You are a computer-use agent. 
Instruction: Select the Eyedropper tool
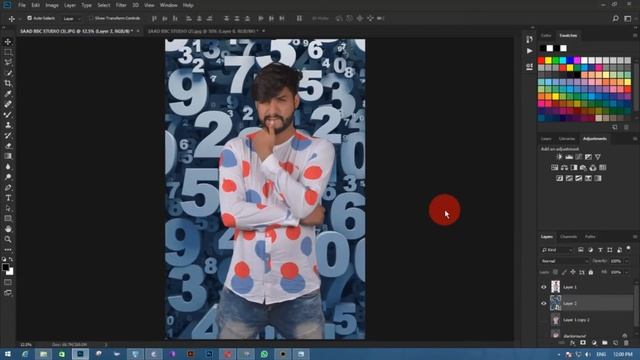[8, 94]
